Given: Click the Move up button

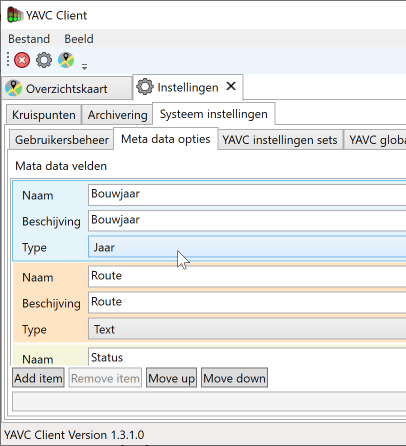Looking at the screenshot, I should [172, 378].
